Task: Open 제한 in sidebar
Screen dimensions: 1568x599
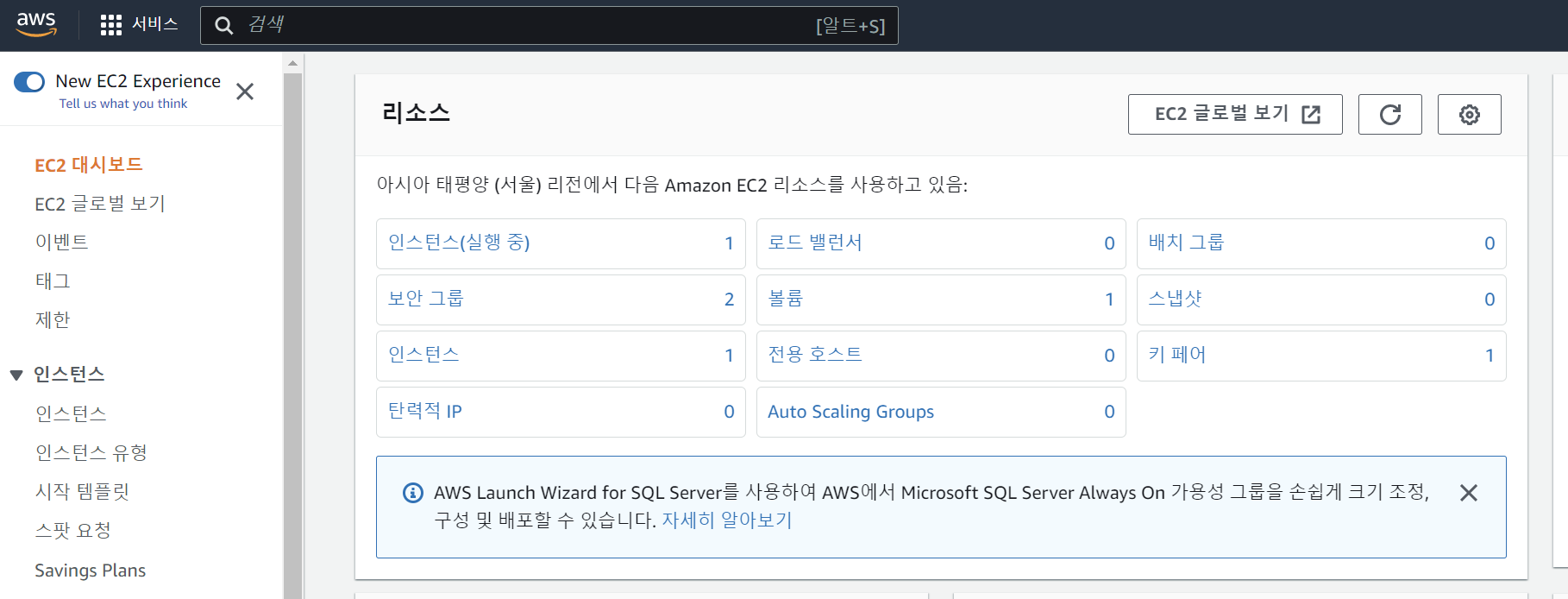Action: [53, 319]
